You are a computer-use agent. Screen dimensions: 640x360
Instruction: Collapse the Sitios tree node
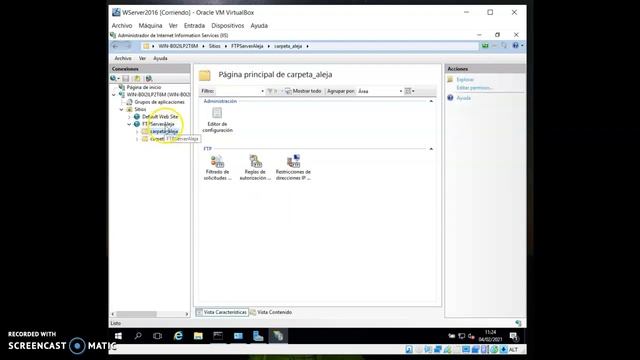point(121,109)
